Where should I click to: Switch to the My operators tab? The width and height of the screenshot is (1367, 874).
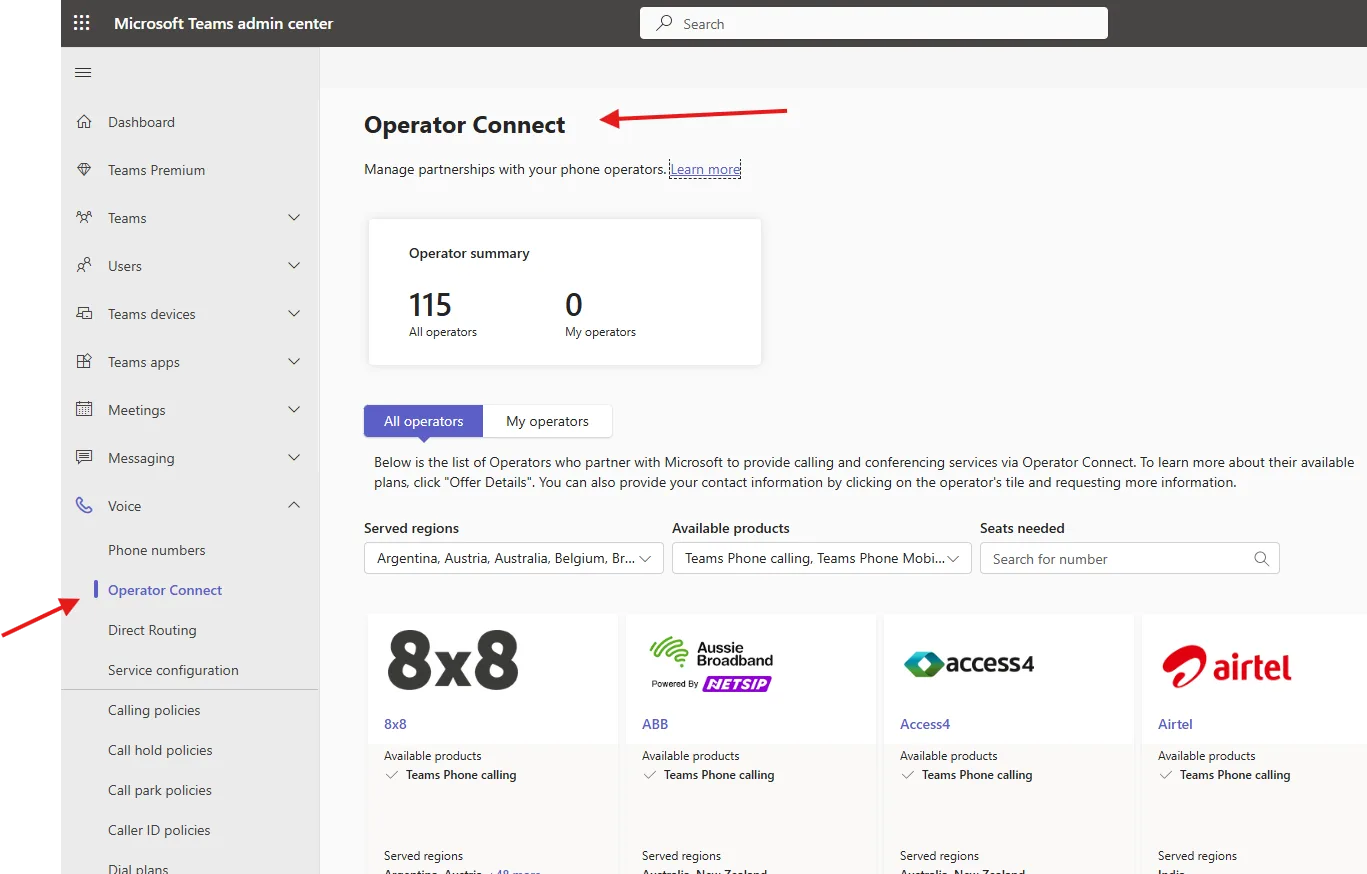547,420
